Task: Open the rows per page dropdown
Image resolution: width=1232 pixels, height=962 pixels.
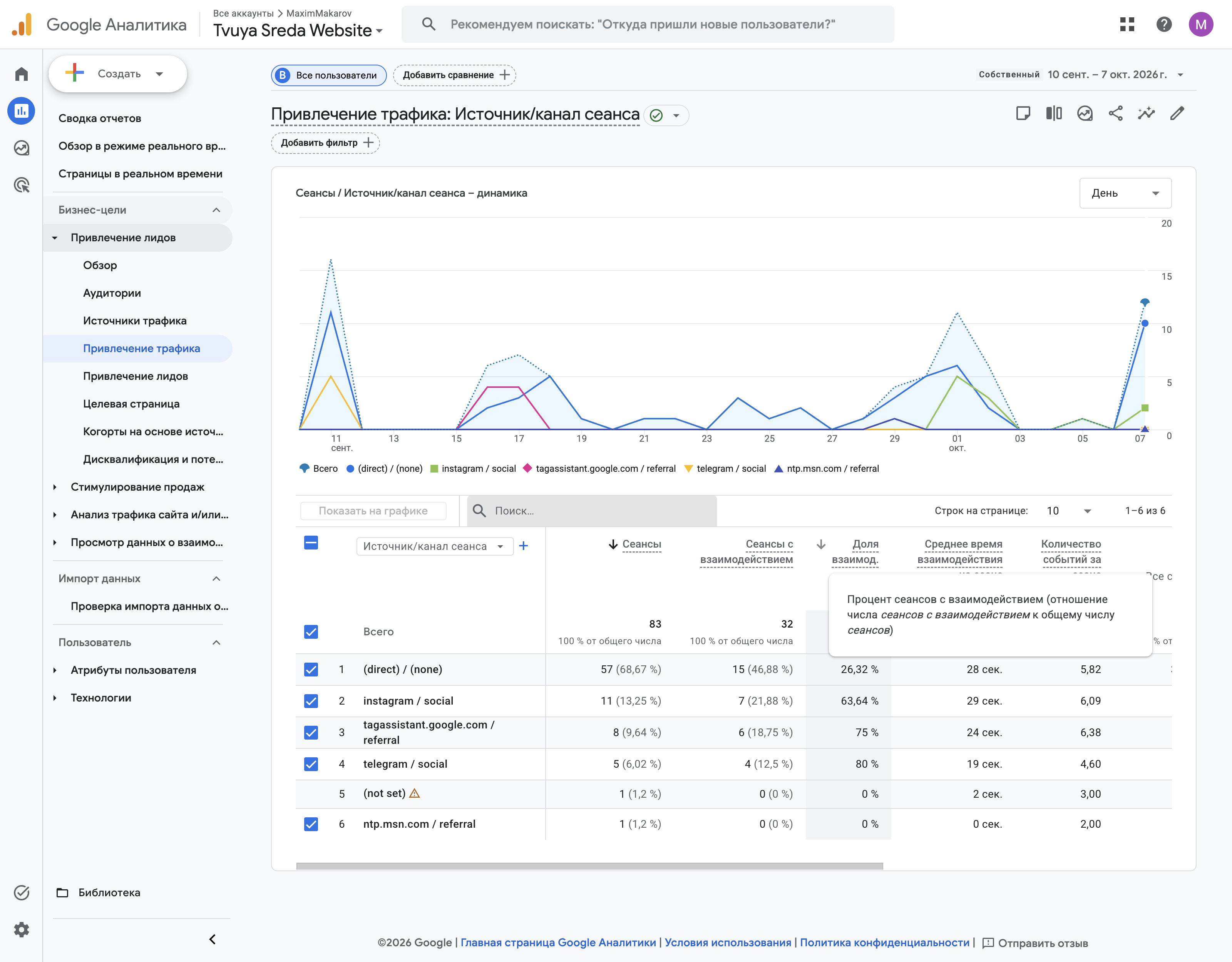Action: (x=1068, y=511)
